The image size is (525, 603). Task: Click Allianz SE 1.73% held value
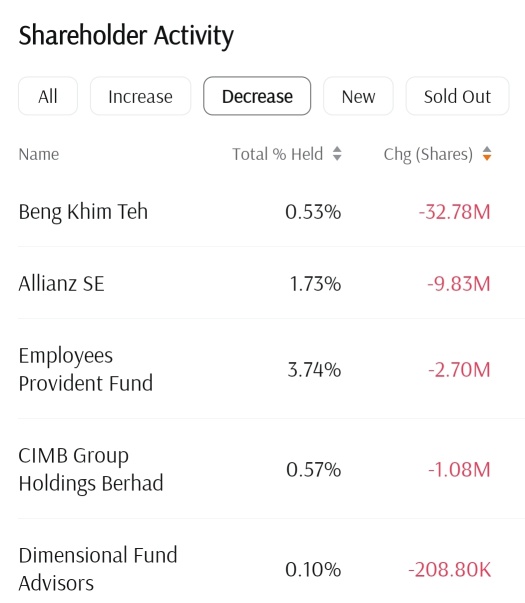click(315, 284)
